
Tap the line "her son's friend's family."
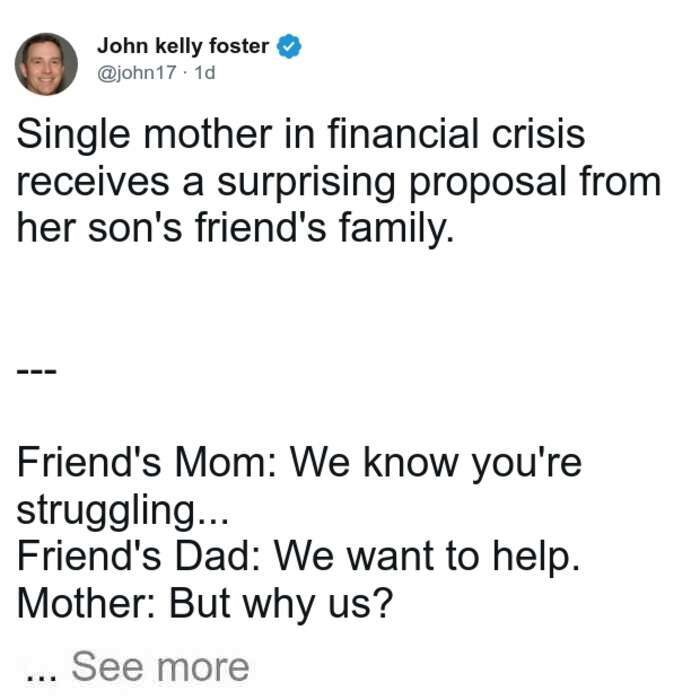pos(235,229)
